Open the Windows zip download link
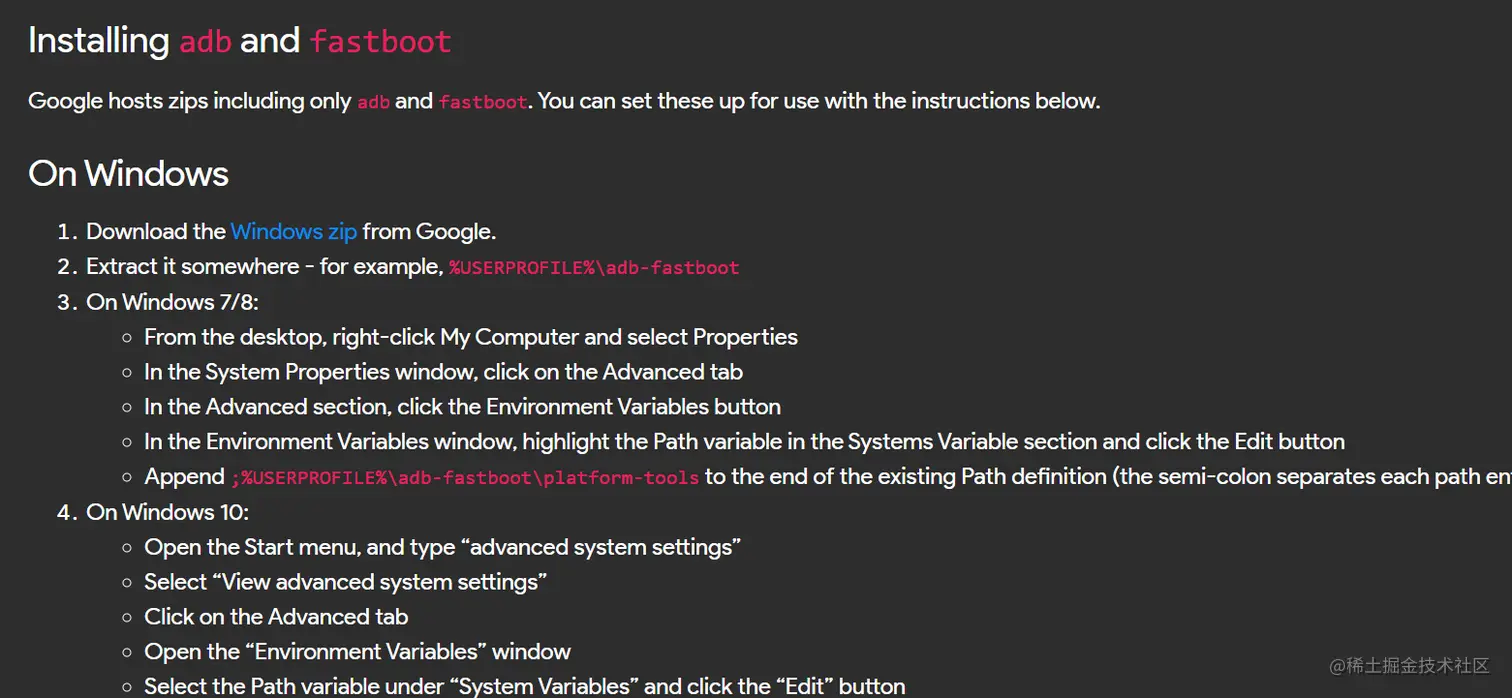 coord(293,232)
